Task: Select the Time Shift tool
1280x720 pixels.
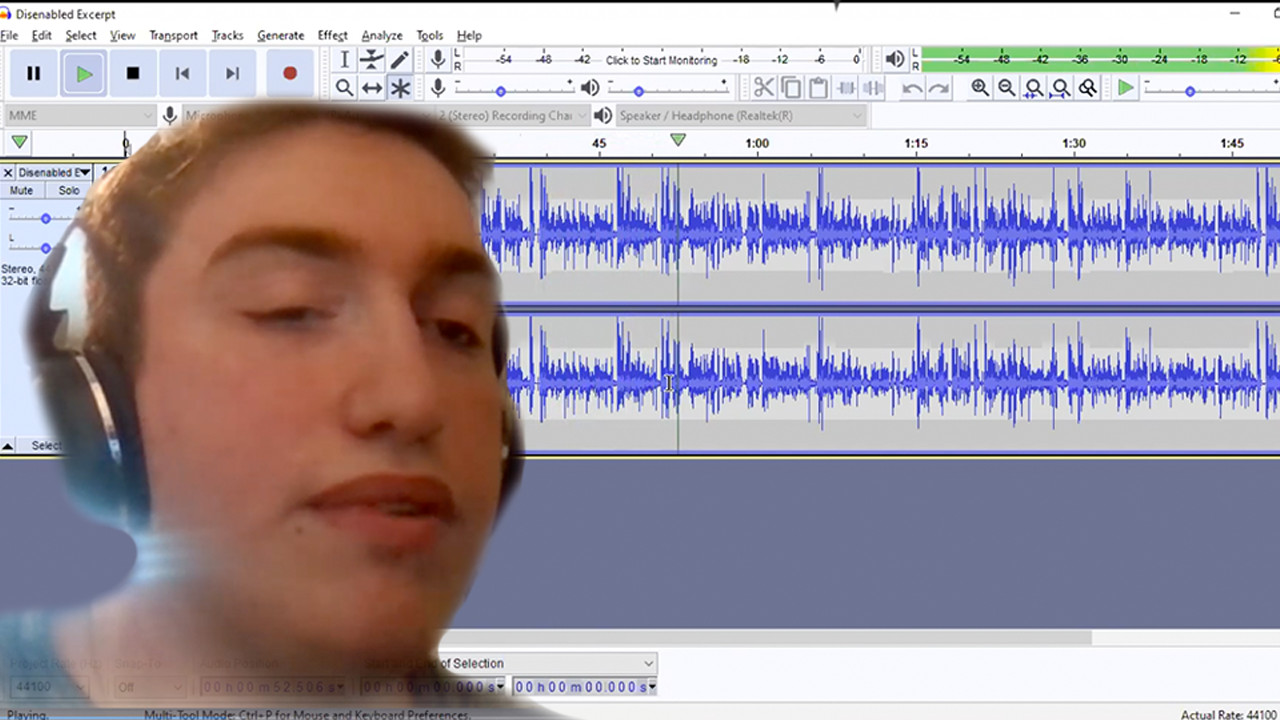Action: pyautogui.click(x=372, y=88)
